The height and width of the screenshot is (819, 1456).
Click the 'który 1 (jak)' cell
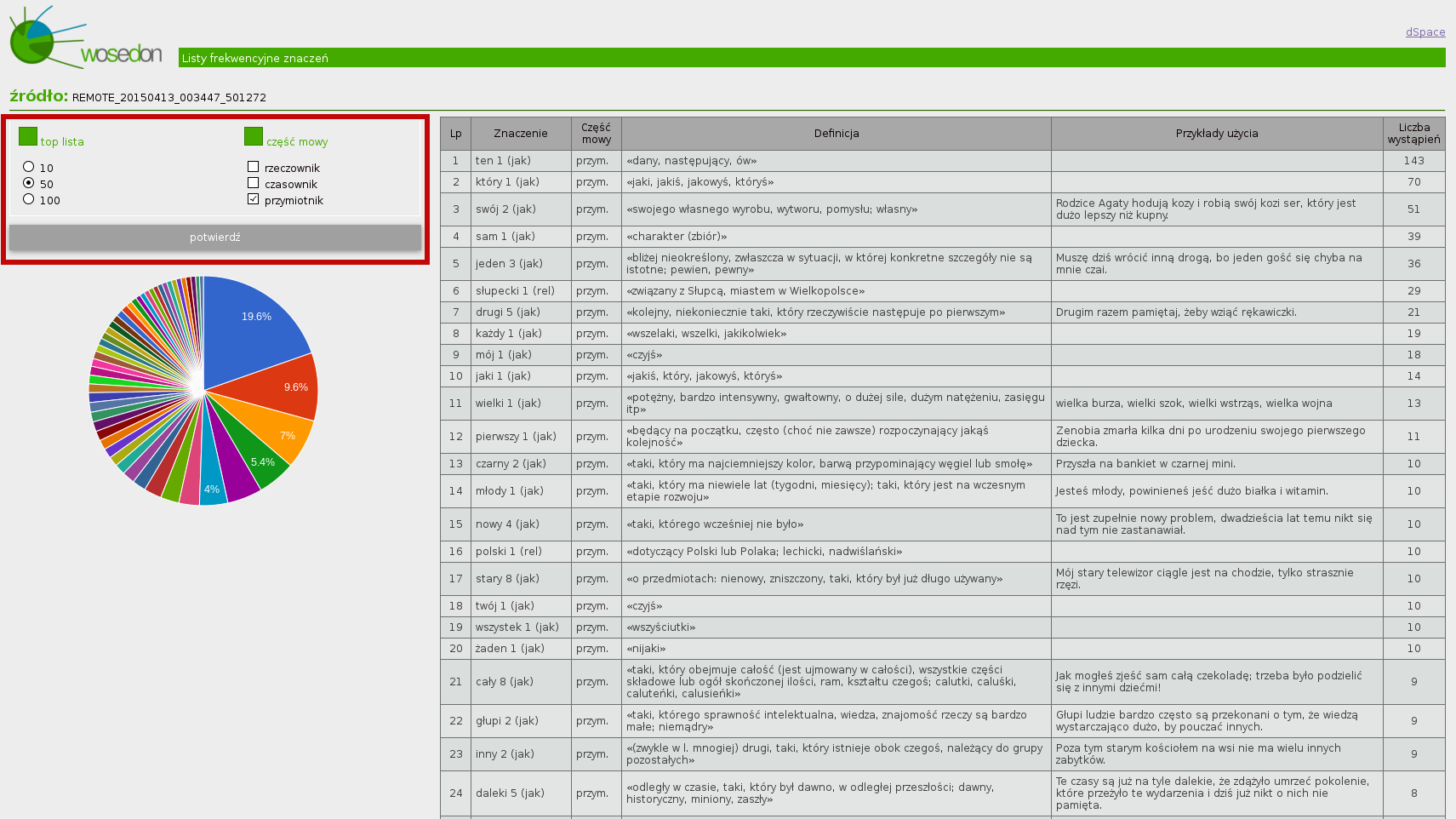(521, 182)
